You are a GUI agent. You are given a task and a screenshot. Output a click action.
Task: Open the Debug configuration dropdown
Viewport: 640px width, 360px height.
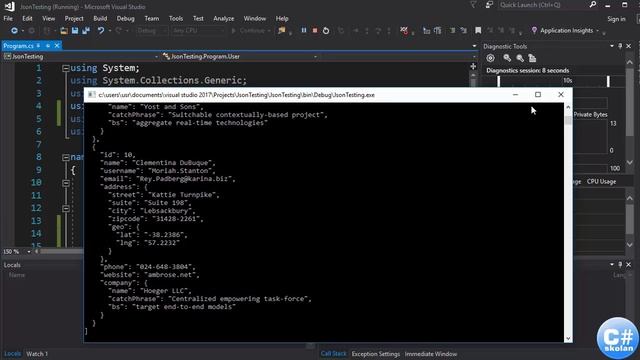pos(152,31)
